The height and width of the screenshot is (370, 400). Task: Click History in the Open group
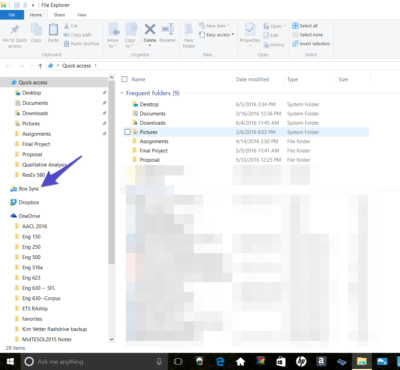pos(274,45)
